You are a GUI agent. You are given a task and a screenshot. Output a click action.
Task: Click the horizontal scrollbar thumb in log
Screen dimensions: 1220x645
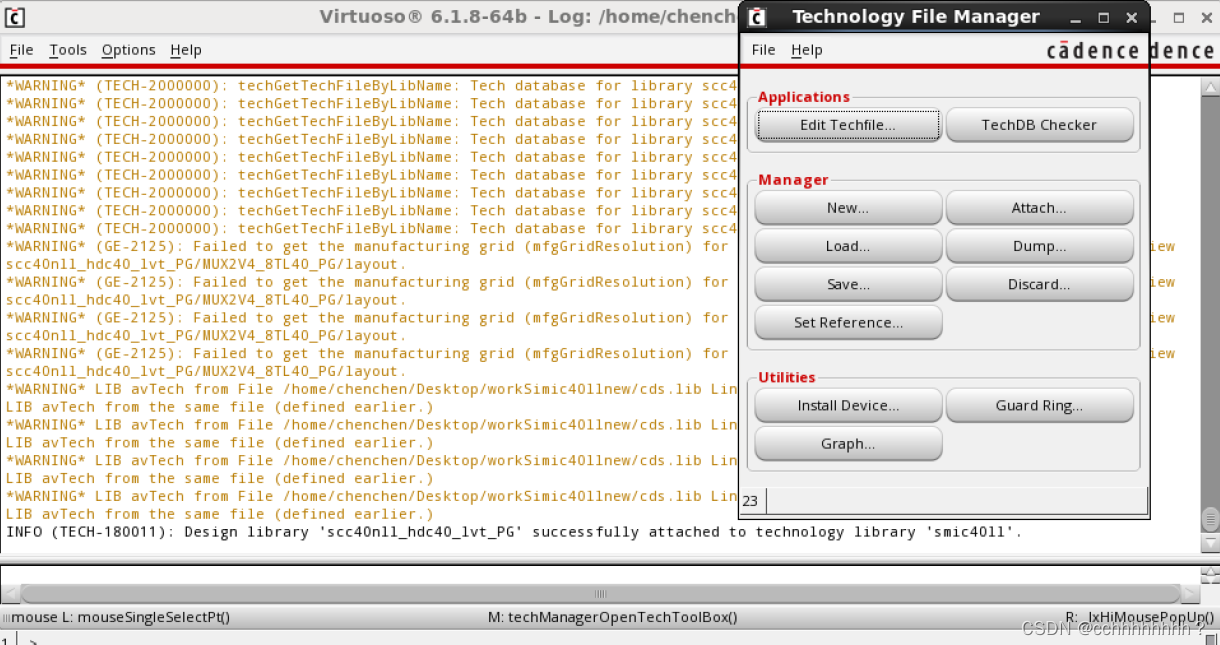[600, 593]
